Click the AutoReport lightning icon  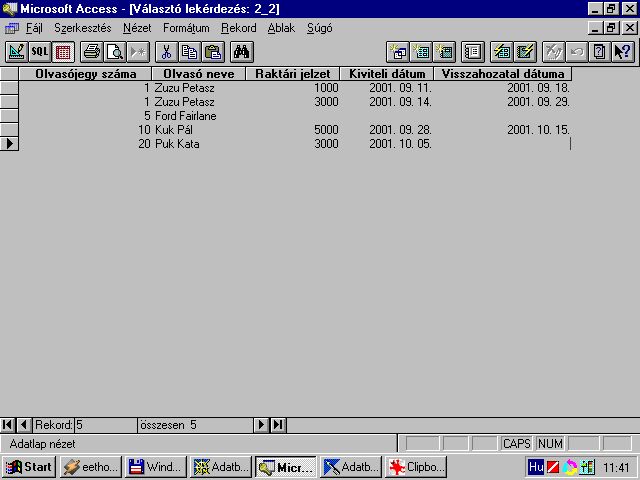[525, 52]
